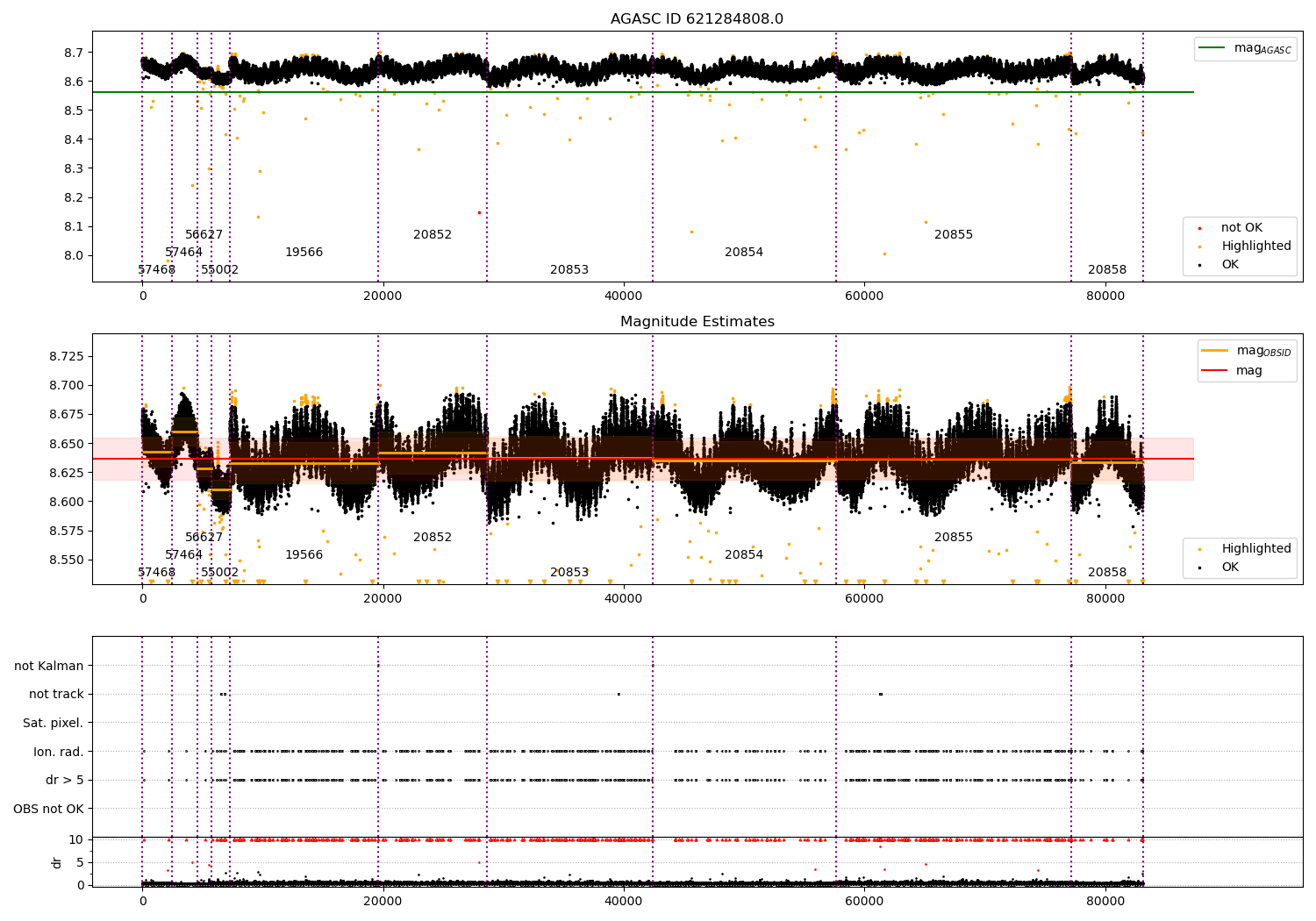
Task: Click the 'Magnitude Estimates' plot title
Action: coord(697,322)
